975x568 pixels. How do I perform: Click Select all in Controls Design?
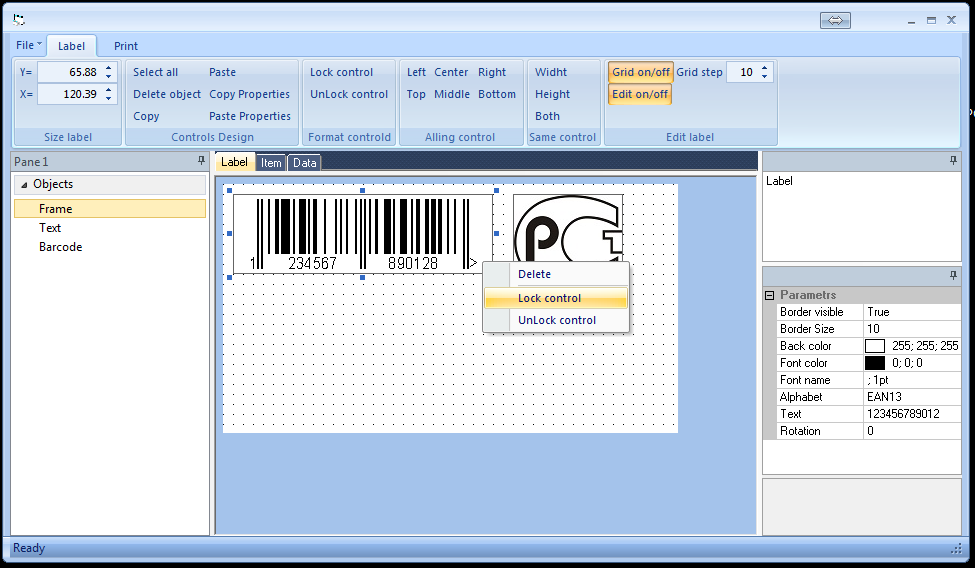pos(155,72)
